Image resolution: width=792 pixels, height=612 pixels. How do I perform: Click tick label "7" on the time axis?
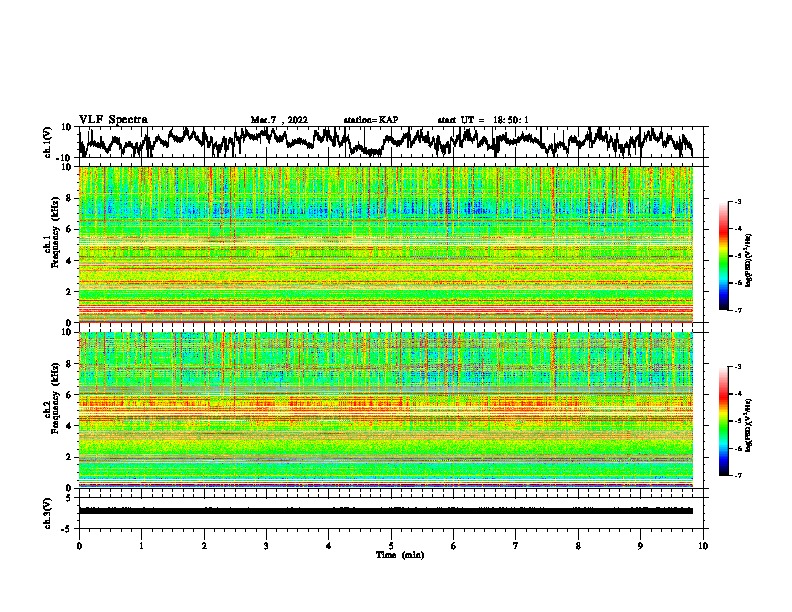pyautogui.click(x=516, y=546)
